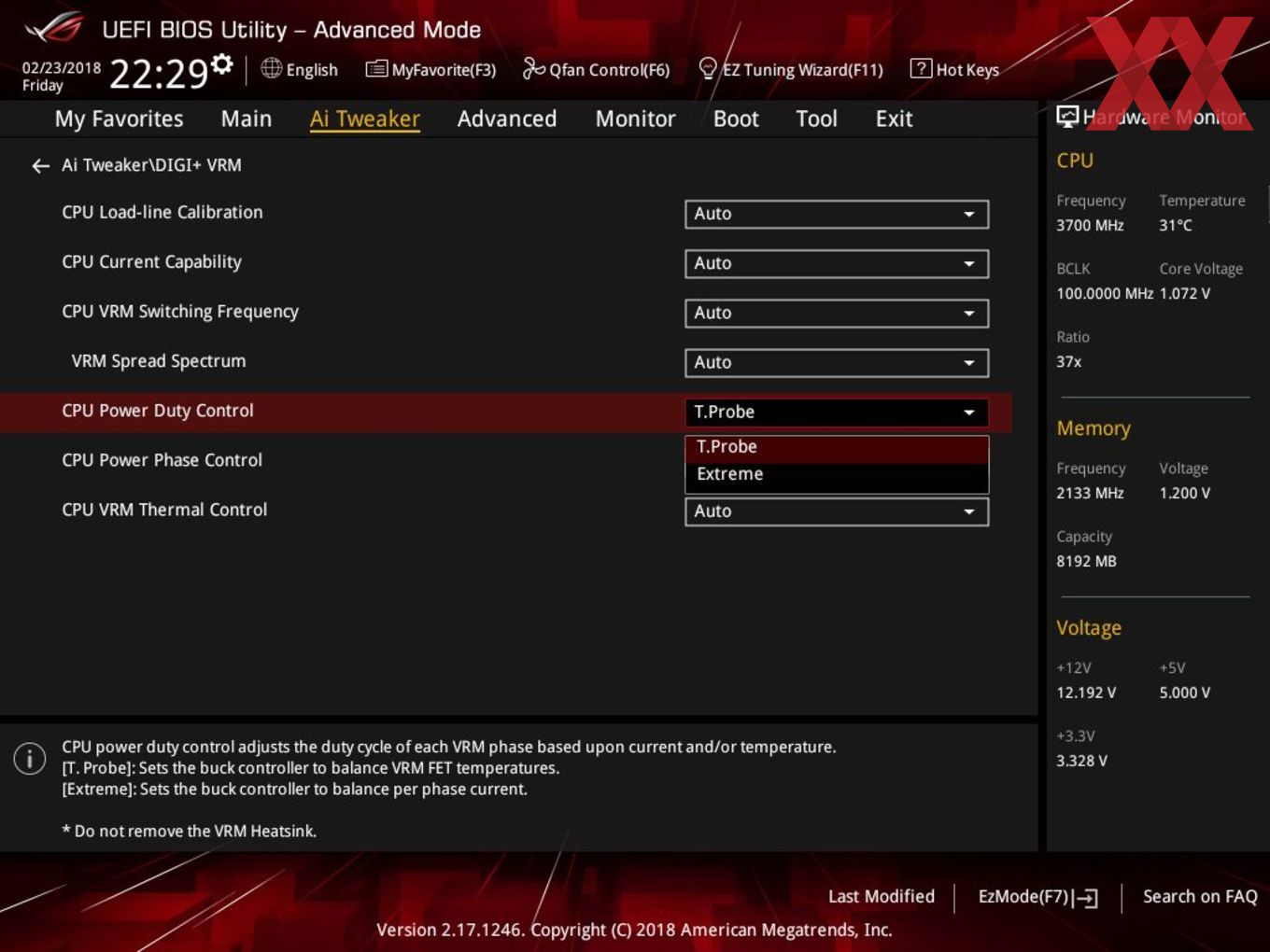Click the Memory section heading
This screenshot has width=1270, height=952.
pyautogui.click(x=1094, y=428)
